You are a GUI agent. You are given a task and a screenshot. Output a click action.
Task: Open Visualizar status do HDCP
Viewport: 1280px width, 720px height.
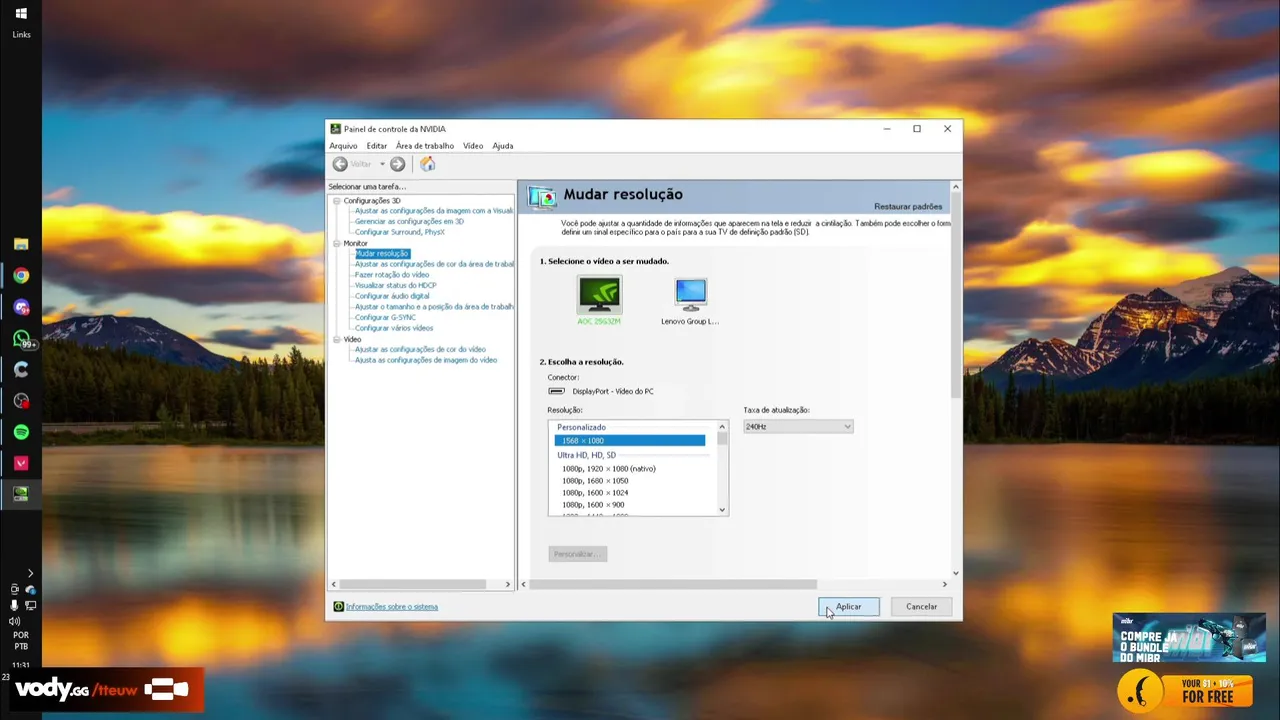point(396,285)
